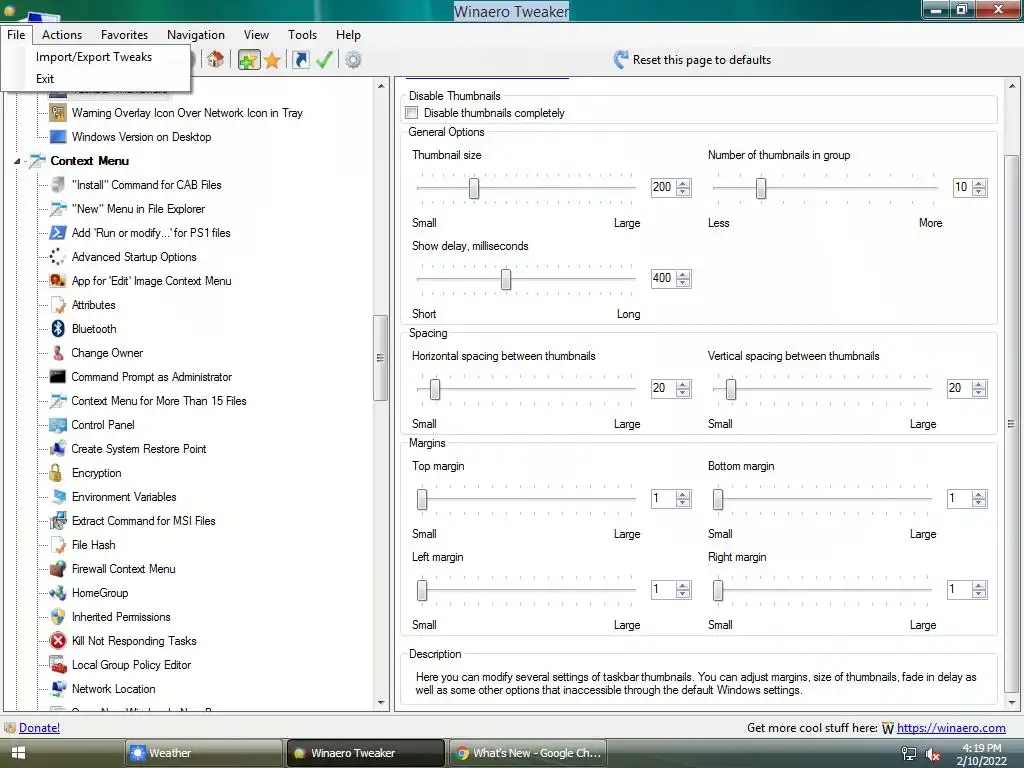Image resolution: width=1024 pixels, height=768 pixels.
Task: Open favorites with the gold star icon
Action: pyautogui.click(x=272, y=61)
